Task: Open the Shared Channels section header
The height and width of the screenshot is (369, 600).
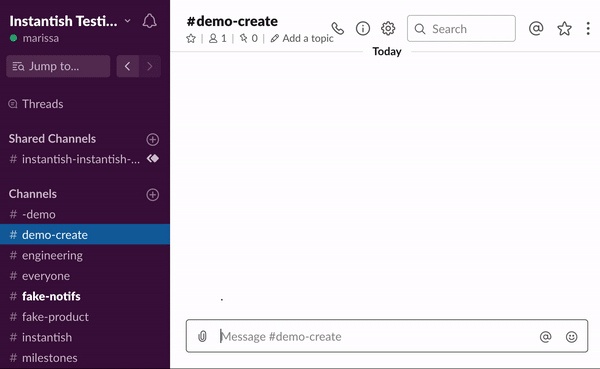Action: point(52,139)
